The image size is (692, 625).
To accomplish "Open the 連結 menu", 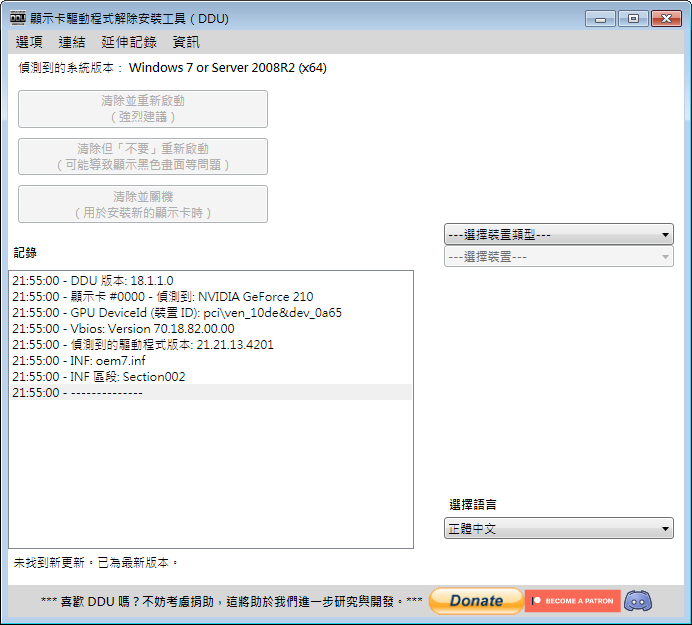I will pyautogui.click(x=71, y=42).
